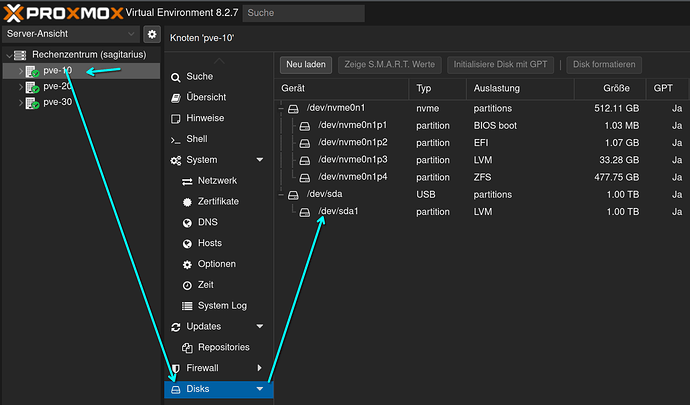Image resolution: width=690 pixels, height=405 pixels.
Task: Collapse the System submenu arrow
Action: [x=260, y=160]
